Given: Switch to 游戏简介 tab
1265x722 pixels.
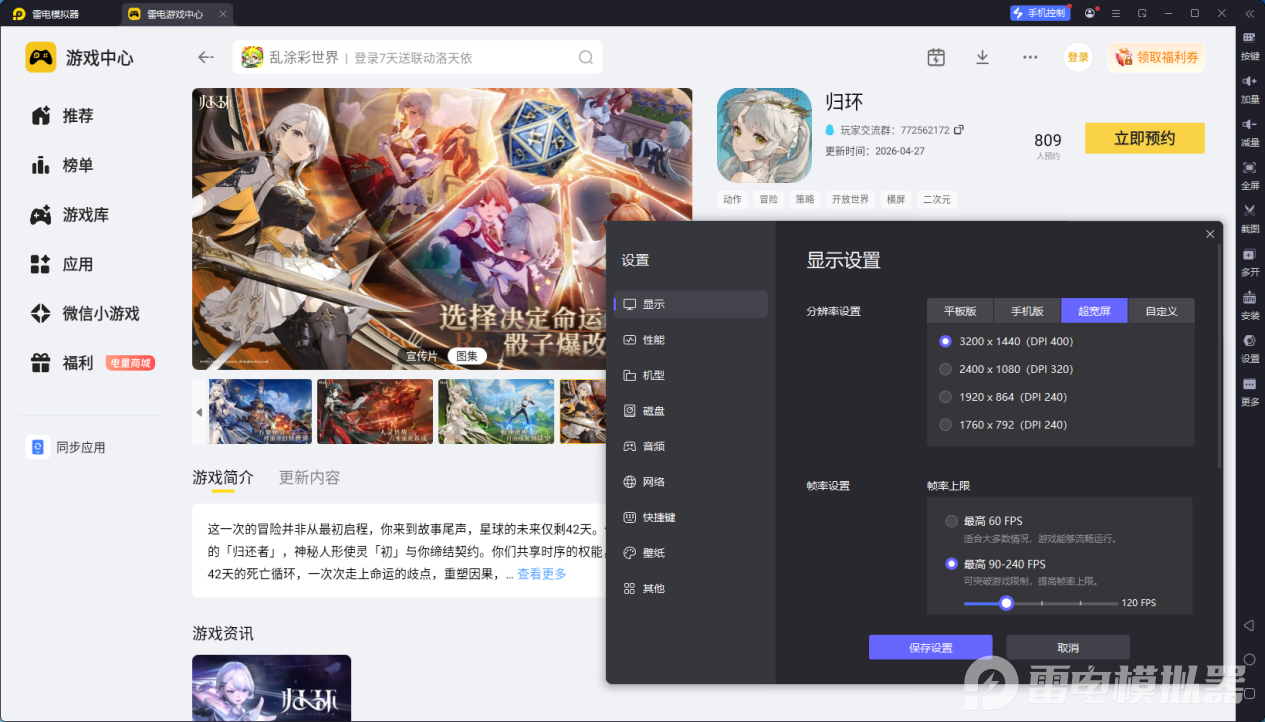Looking at the screenshot, I should (x=223, y=477).
